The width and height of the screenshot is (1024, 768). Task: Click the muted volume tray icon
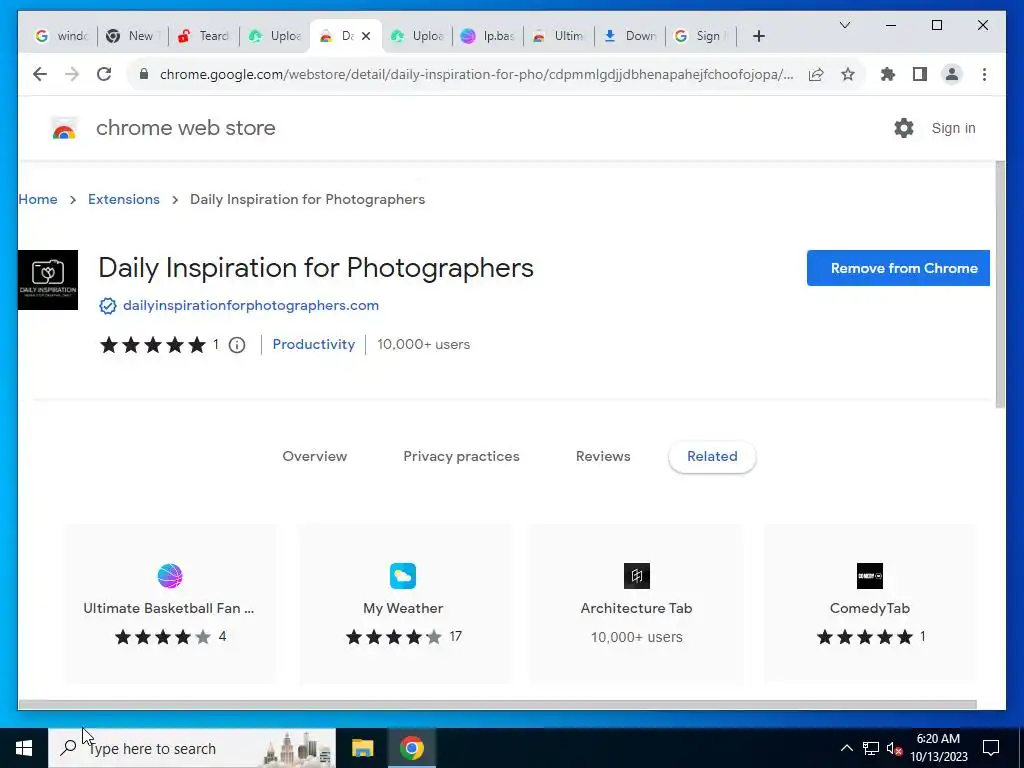point(895,748)
